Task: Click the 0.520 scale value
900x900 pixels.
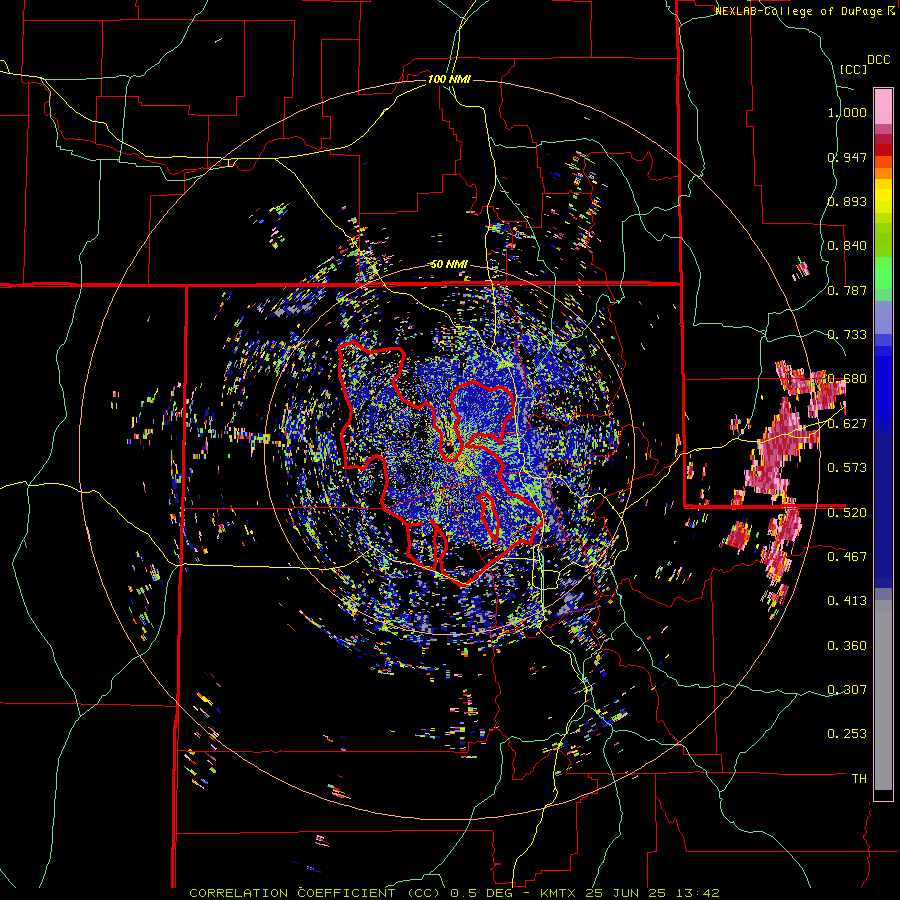Action: [x=847, y=512]
